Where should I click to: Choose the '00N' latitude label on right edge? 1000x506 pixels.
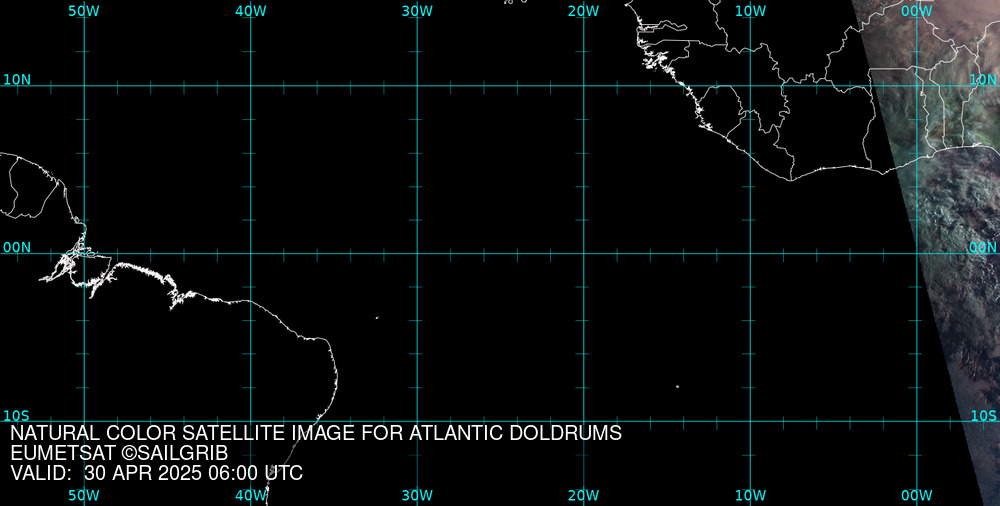point(983,248)
